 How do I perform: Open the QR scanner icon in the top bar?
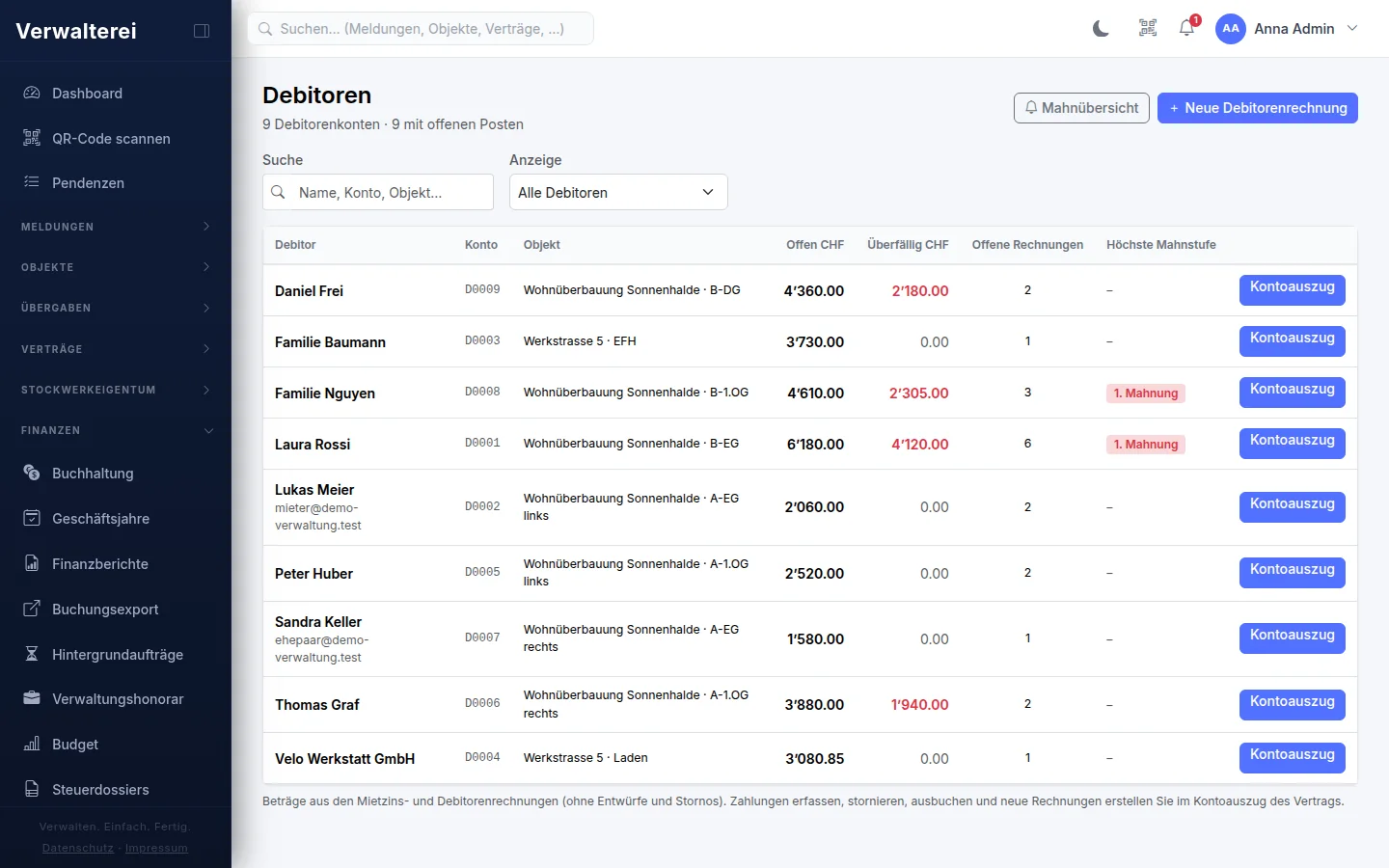[1148, 29]
